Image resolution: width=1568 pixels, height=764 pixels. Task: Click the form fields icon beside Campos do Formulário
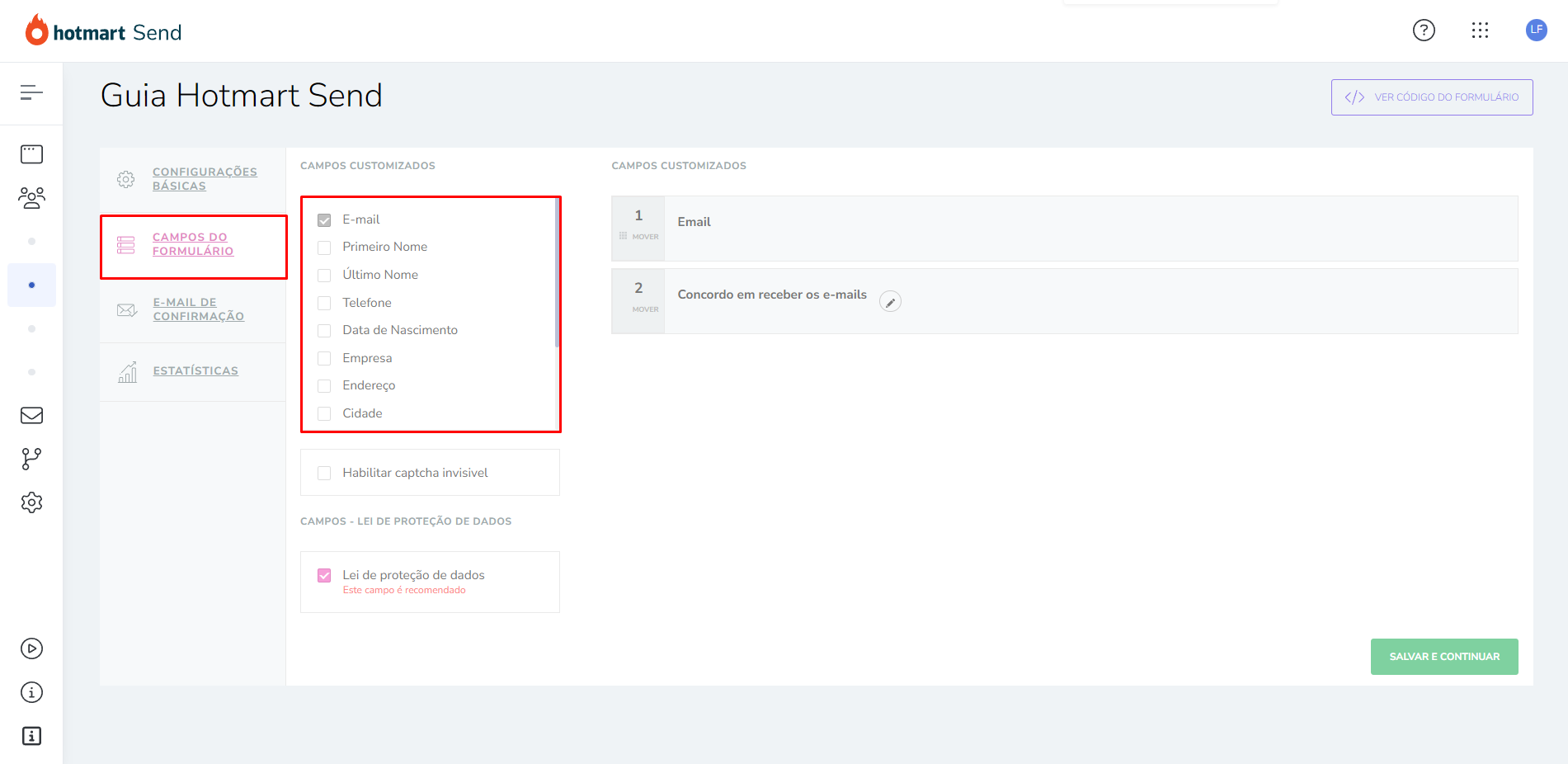point(125,245)
